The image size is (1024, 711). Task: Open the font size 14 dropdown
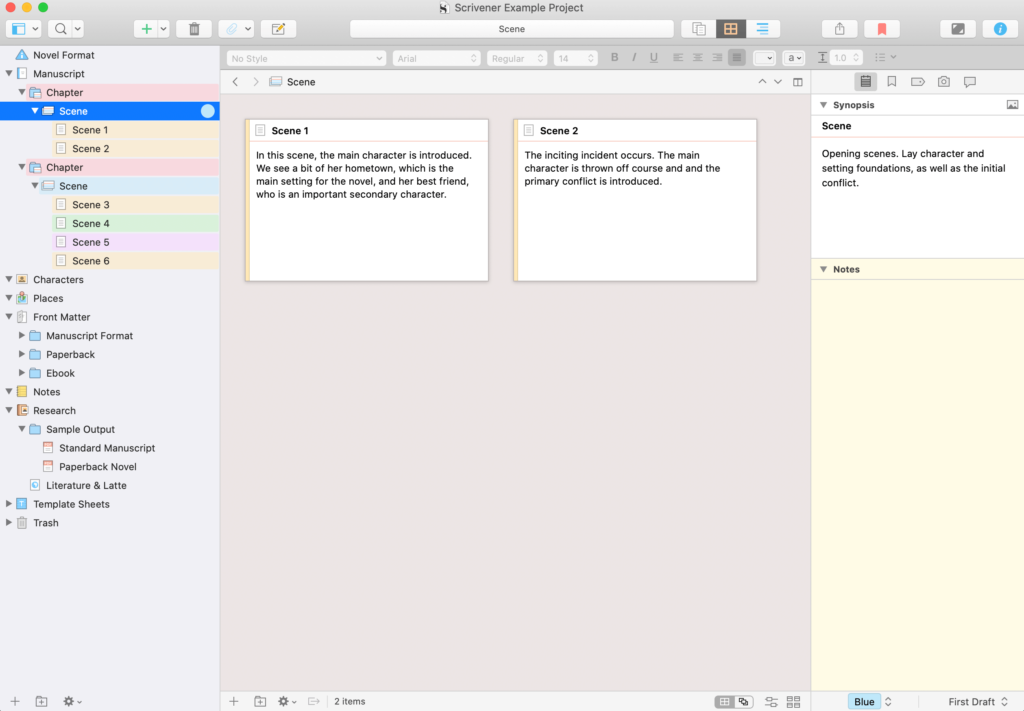(575, 58)
